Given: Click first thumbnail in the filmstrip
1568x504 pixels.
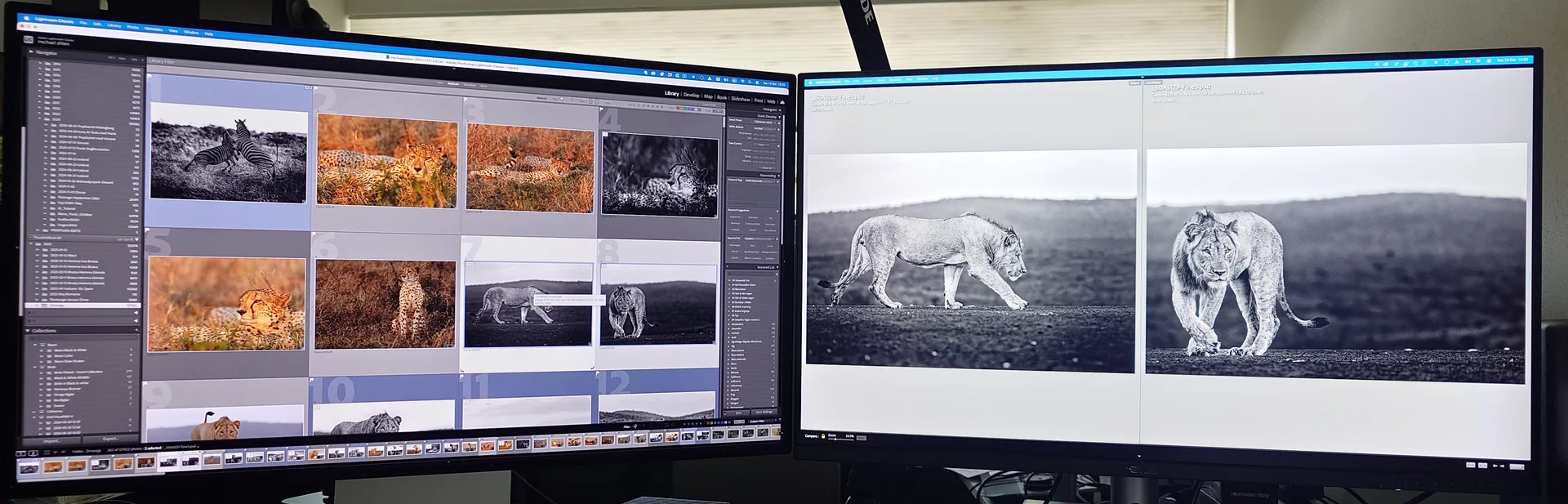Looking at the screenshot, I should [x=29, y=468].
